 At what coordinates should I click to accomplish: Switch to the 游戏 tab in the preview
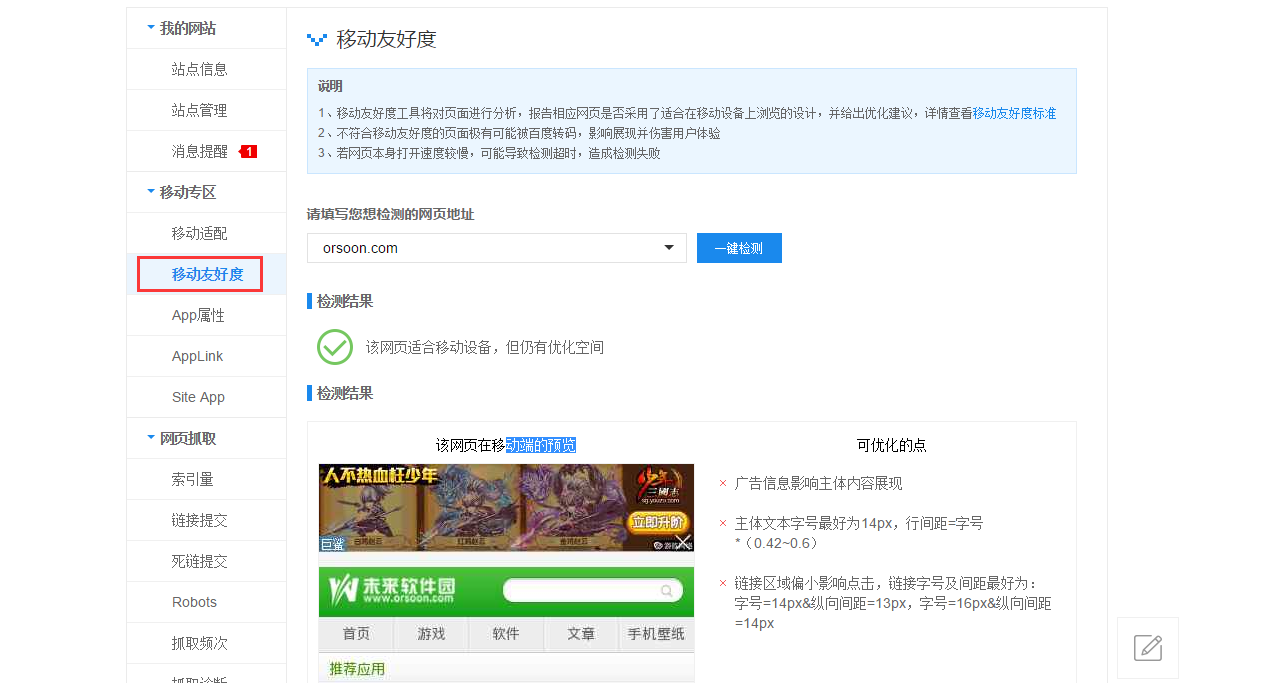[x=431, y=634]
